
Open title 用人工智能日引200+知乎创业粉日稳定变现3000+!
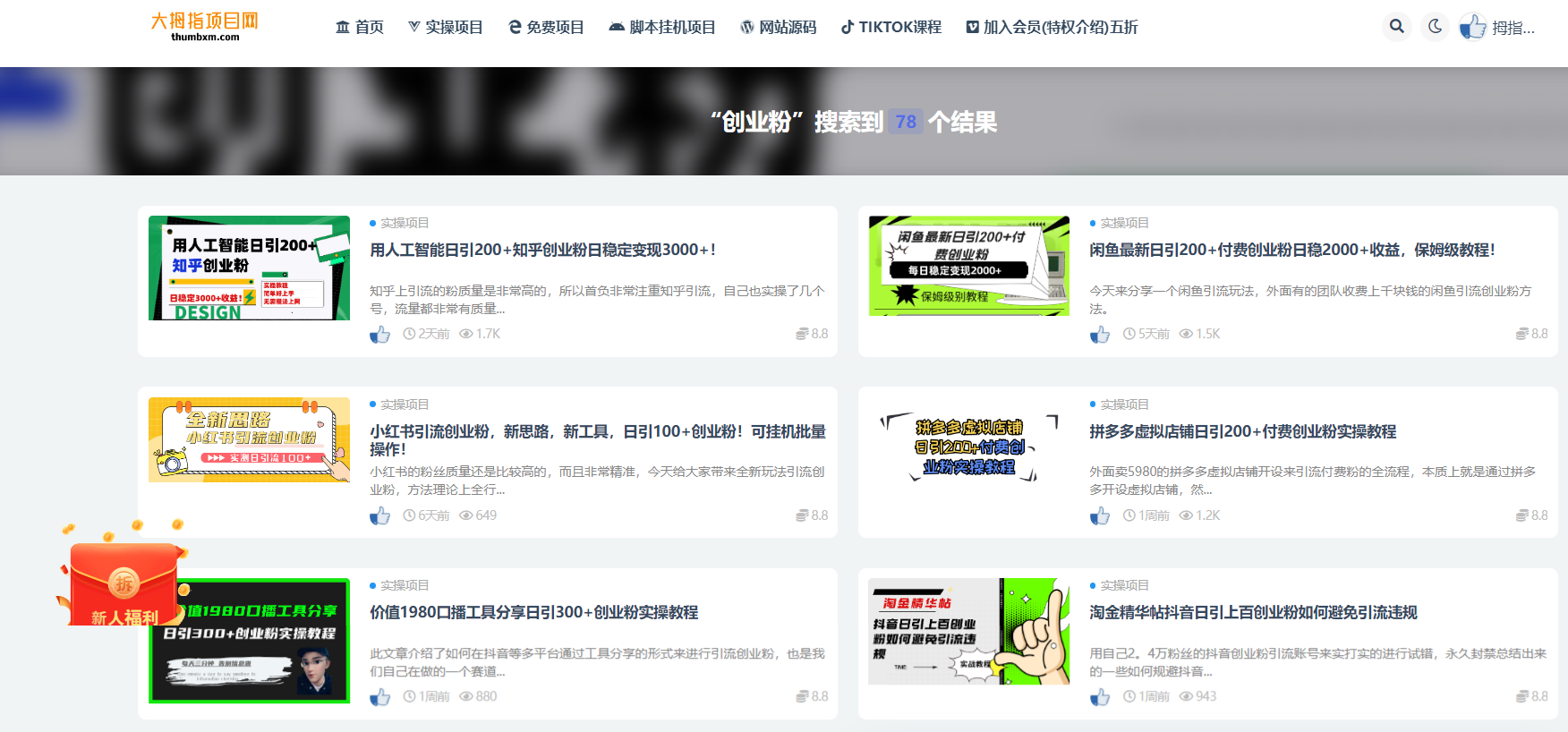[x=543, y=251]
